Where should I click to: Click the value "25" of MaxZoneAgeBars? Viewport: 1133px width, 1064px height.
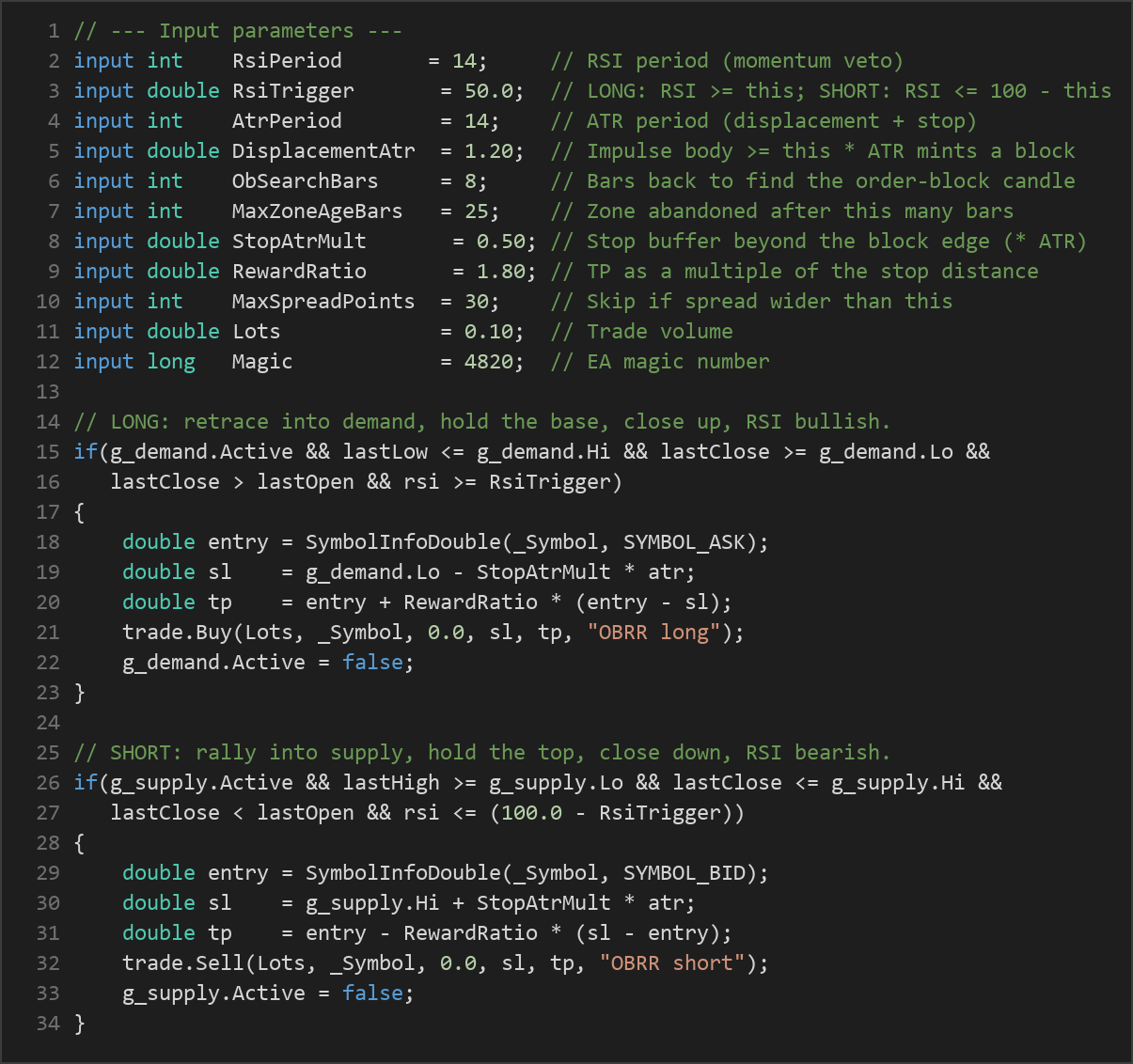(476, 211)
